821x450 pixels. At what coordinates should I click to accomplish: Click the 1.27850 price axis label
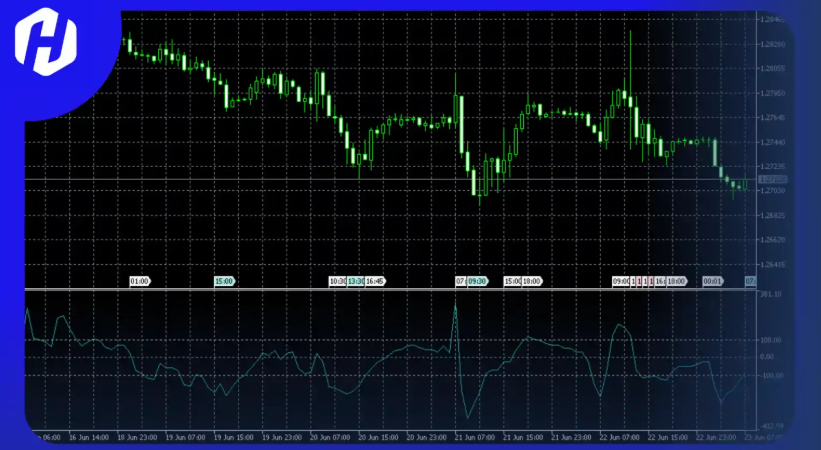(x=773, y=93)
